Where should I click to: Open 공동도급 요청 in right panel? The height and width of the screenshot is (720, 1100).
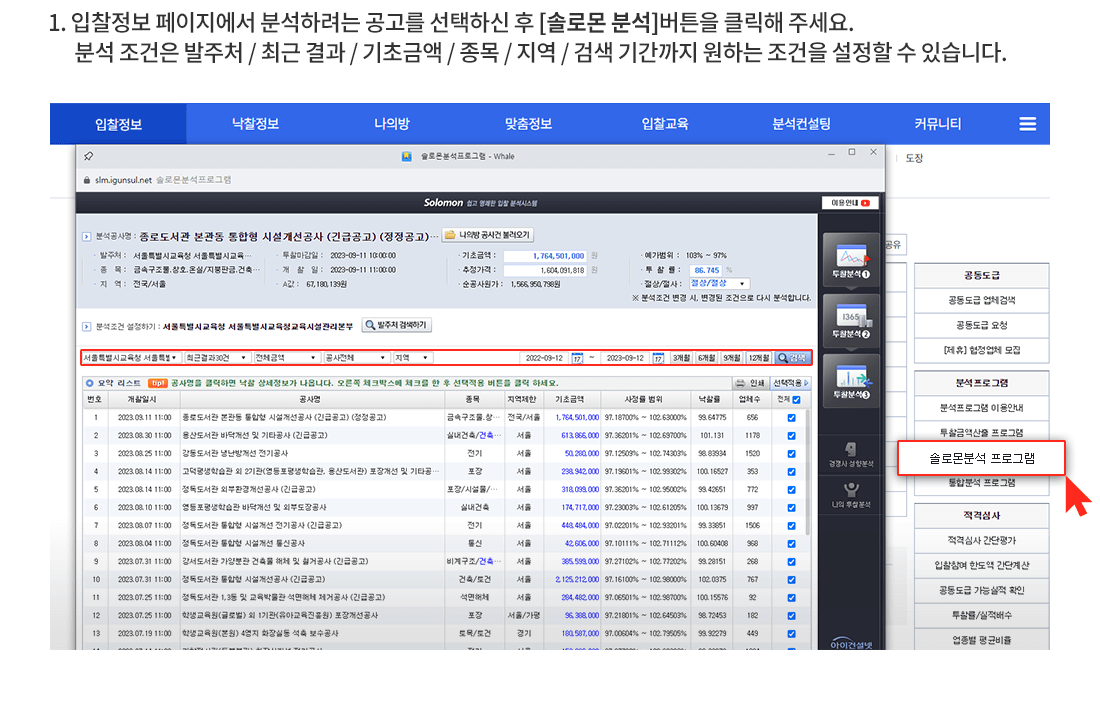pyautogui.click(x=981, y=325)
